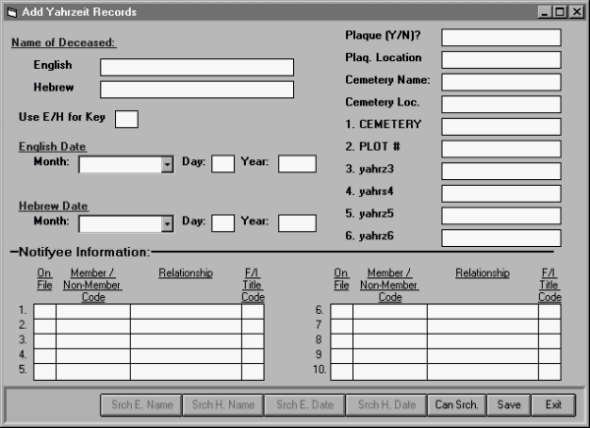Expand the English Date Month dropdown
Viewport: 590px width, 428px height.
(167, 164)
